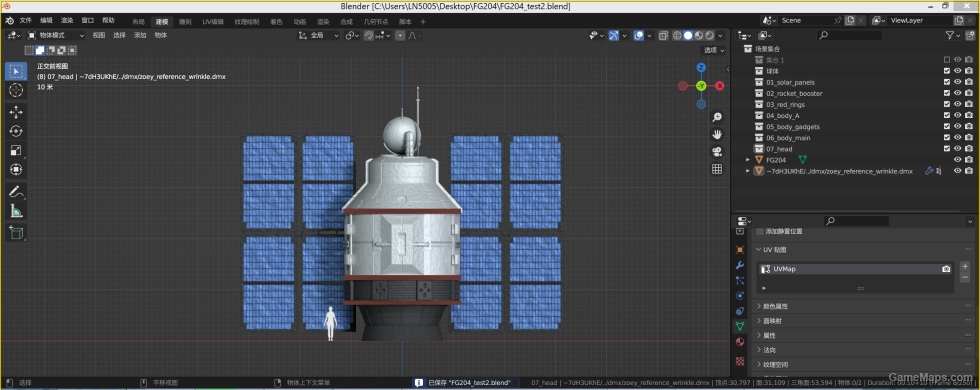Open the Object properties tab
The width and height of the screenshot is (980, 390).
(x=740, y=249)
